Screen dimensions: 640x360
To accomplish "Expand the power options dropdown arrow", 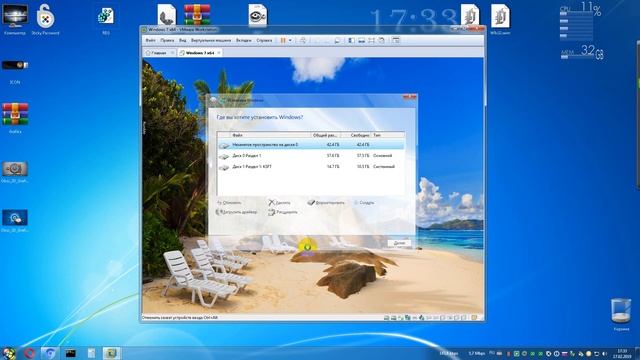I will [x=290, y=40].
